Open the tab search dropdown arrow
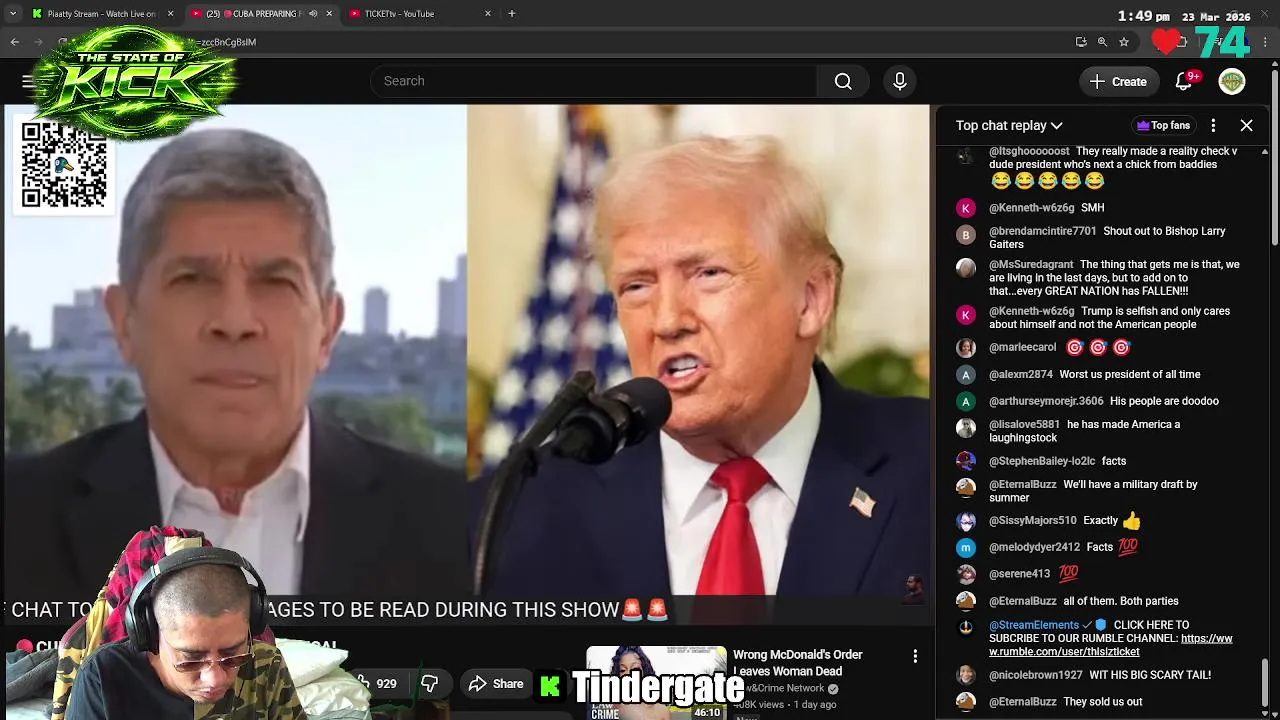 (x=13, y=14)
